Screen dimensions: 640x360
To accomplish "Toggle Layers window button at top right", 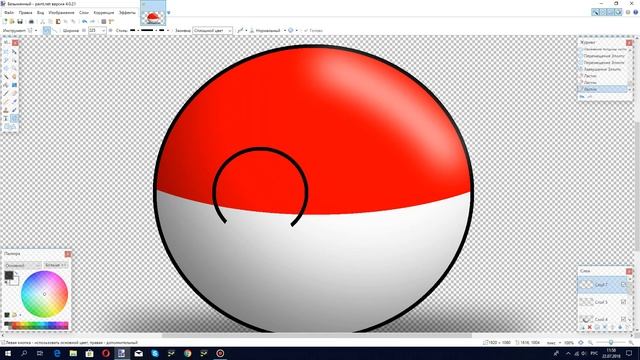I will coord(610,12).
